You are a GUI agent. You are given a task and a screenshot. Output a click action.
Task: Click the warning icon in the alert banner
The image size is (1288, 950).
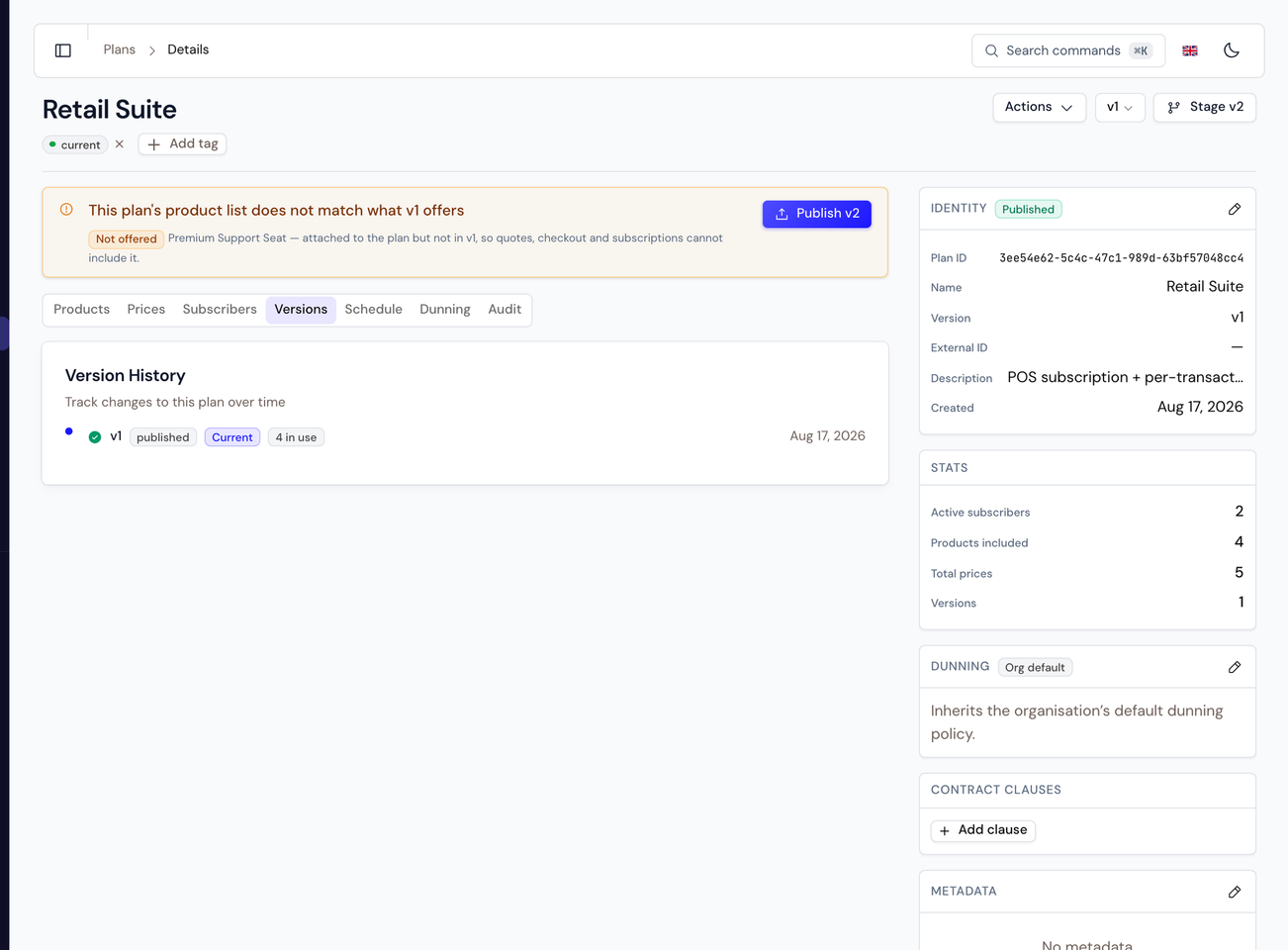coord(66,210)
